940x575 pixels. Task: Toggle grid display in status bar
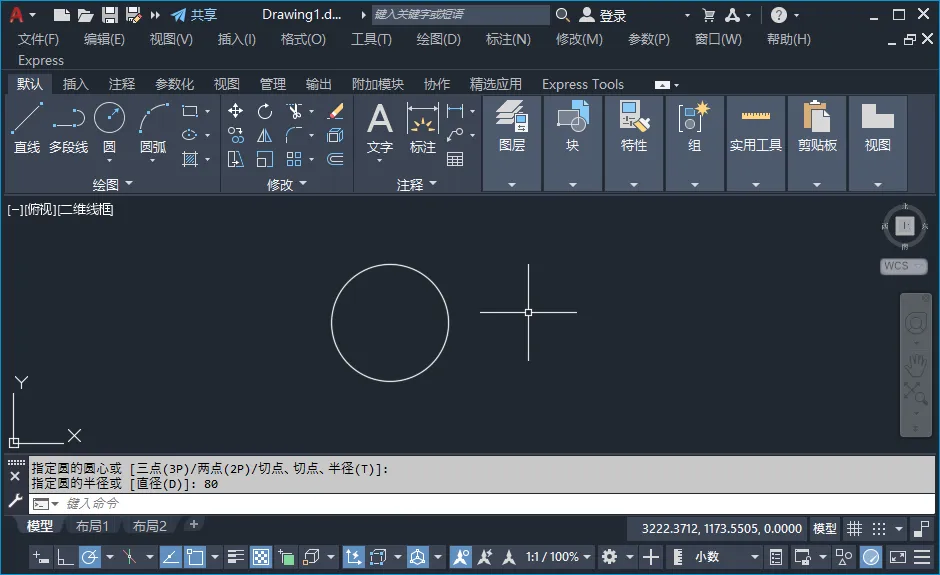click(x=854, y=528)
